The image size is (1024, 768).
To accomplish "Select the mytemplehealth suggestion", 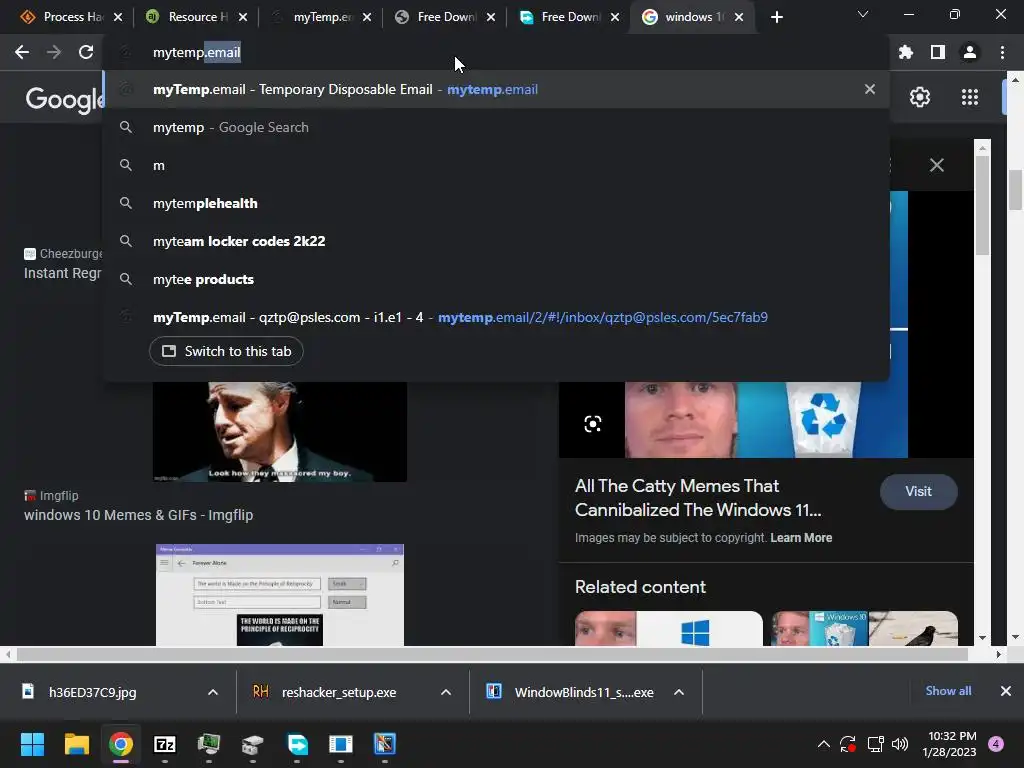I will tap(496, 203).
